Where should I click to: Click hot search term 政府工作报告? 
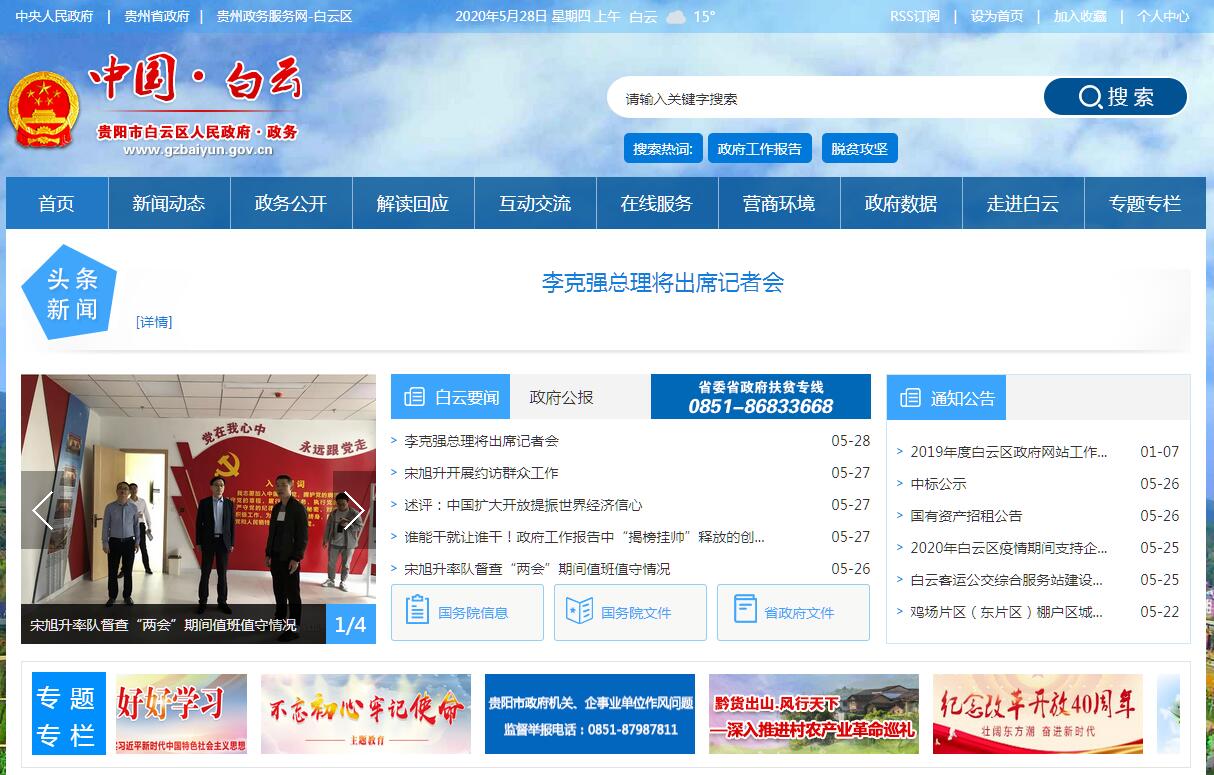pos(760,149)
